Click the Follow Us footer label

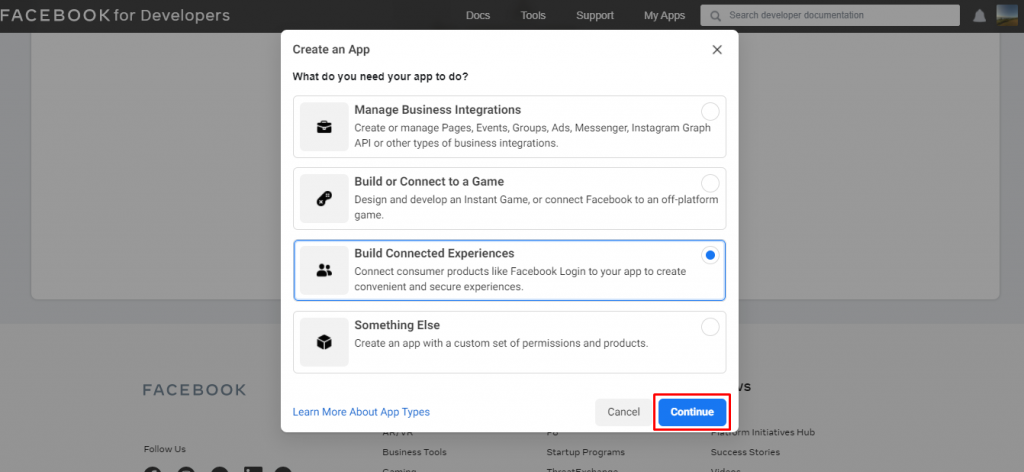(x=165, y=449)
